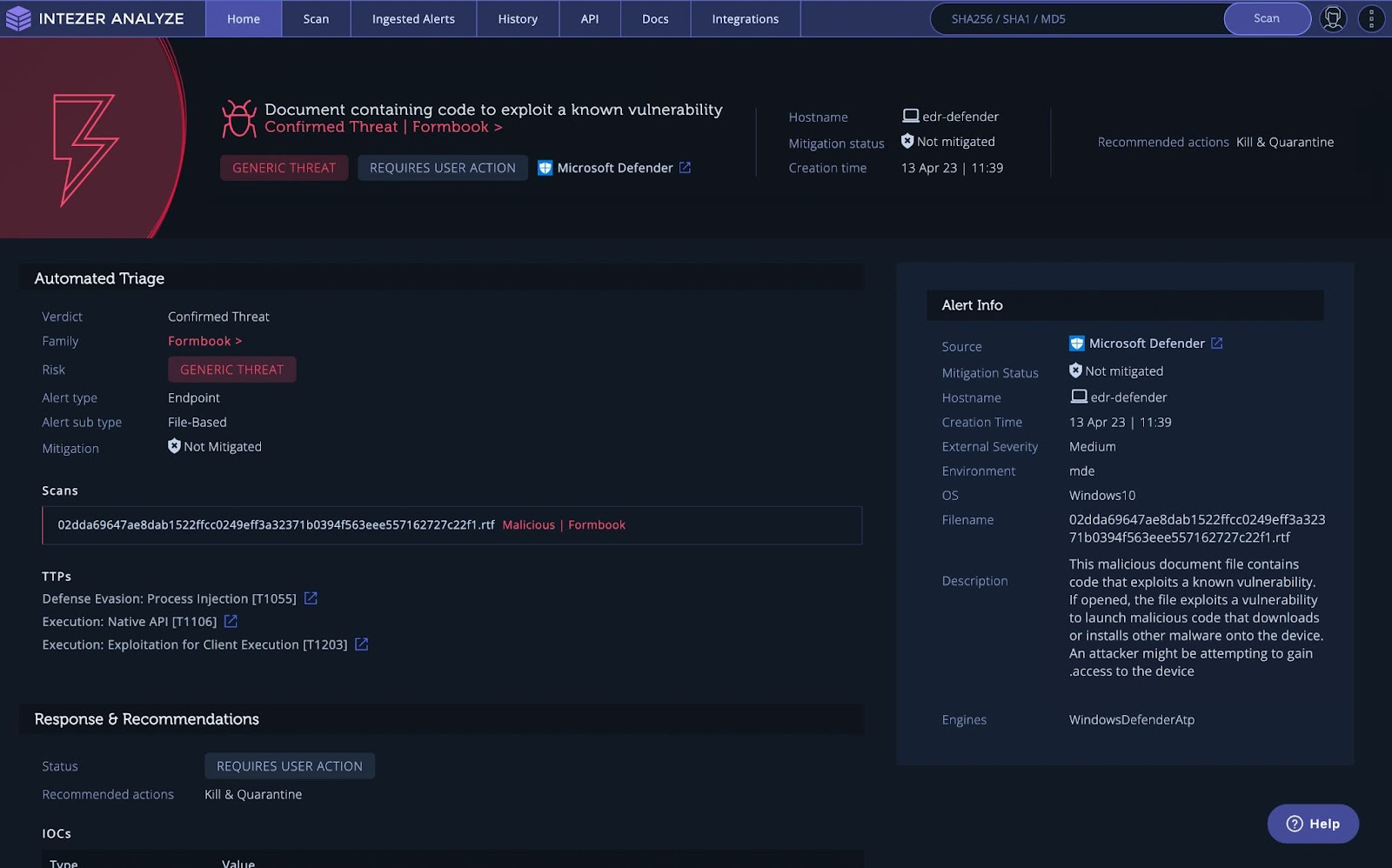The image size is (1392, 868).
Task: Open the three-dot more options menu
Action: click(1371, 18)
